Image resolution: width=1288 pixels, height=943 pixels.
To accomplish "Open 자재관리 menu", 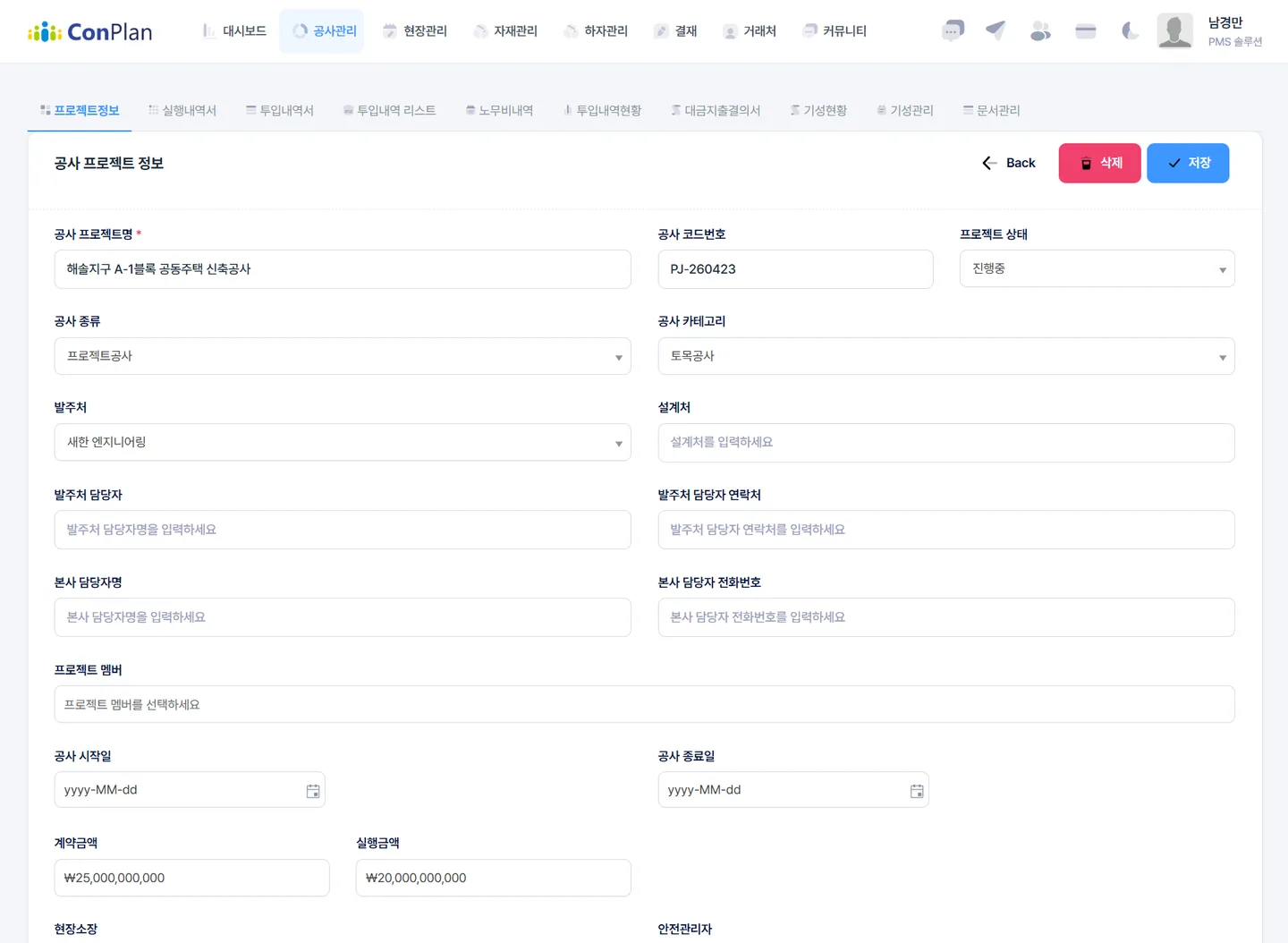I will click(505, 31).
